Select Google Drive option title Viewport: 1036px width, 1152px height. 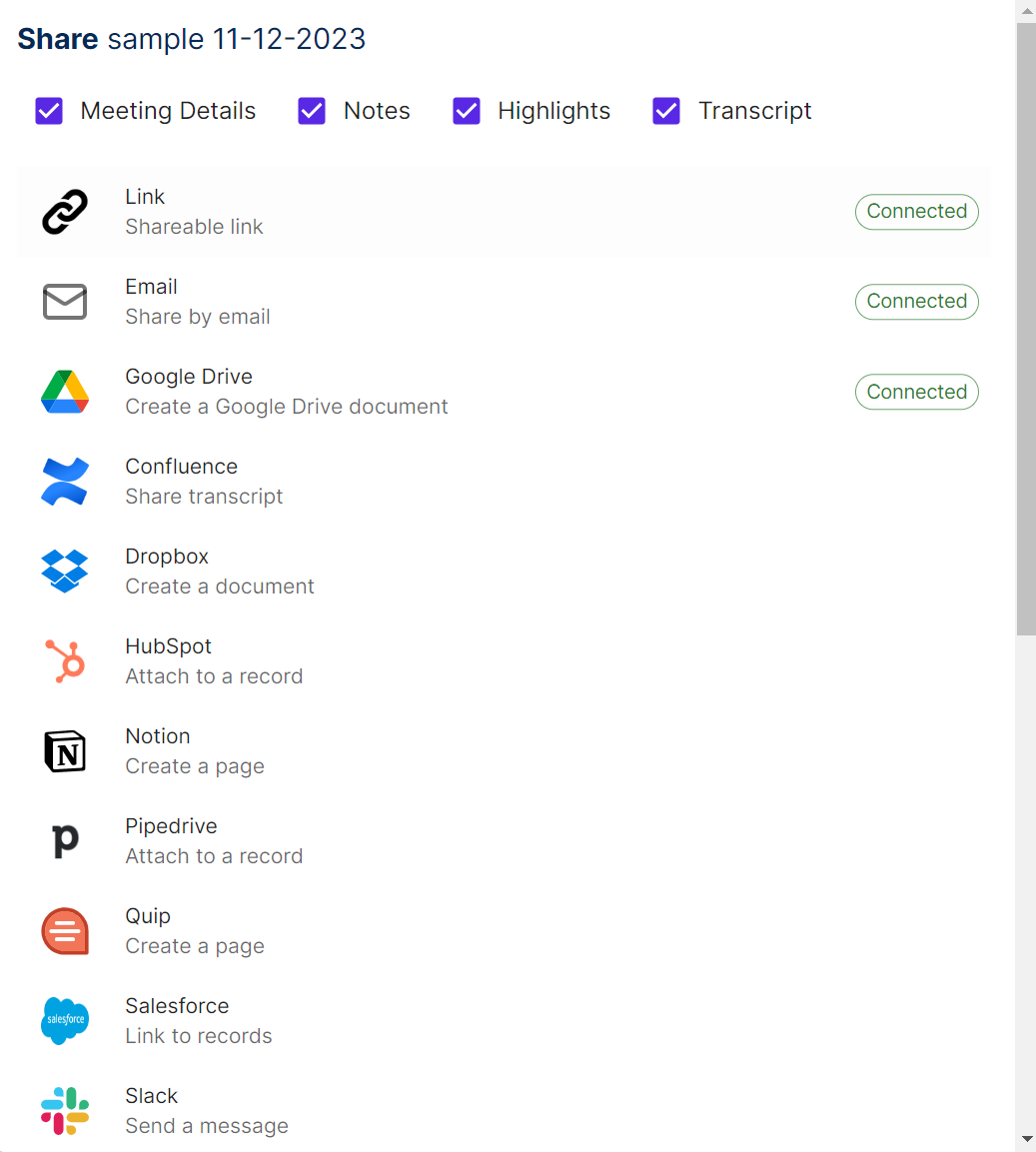coord(189,376)
